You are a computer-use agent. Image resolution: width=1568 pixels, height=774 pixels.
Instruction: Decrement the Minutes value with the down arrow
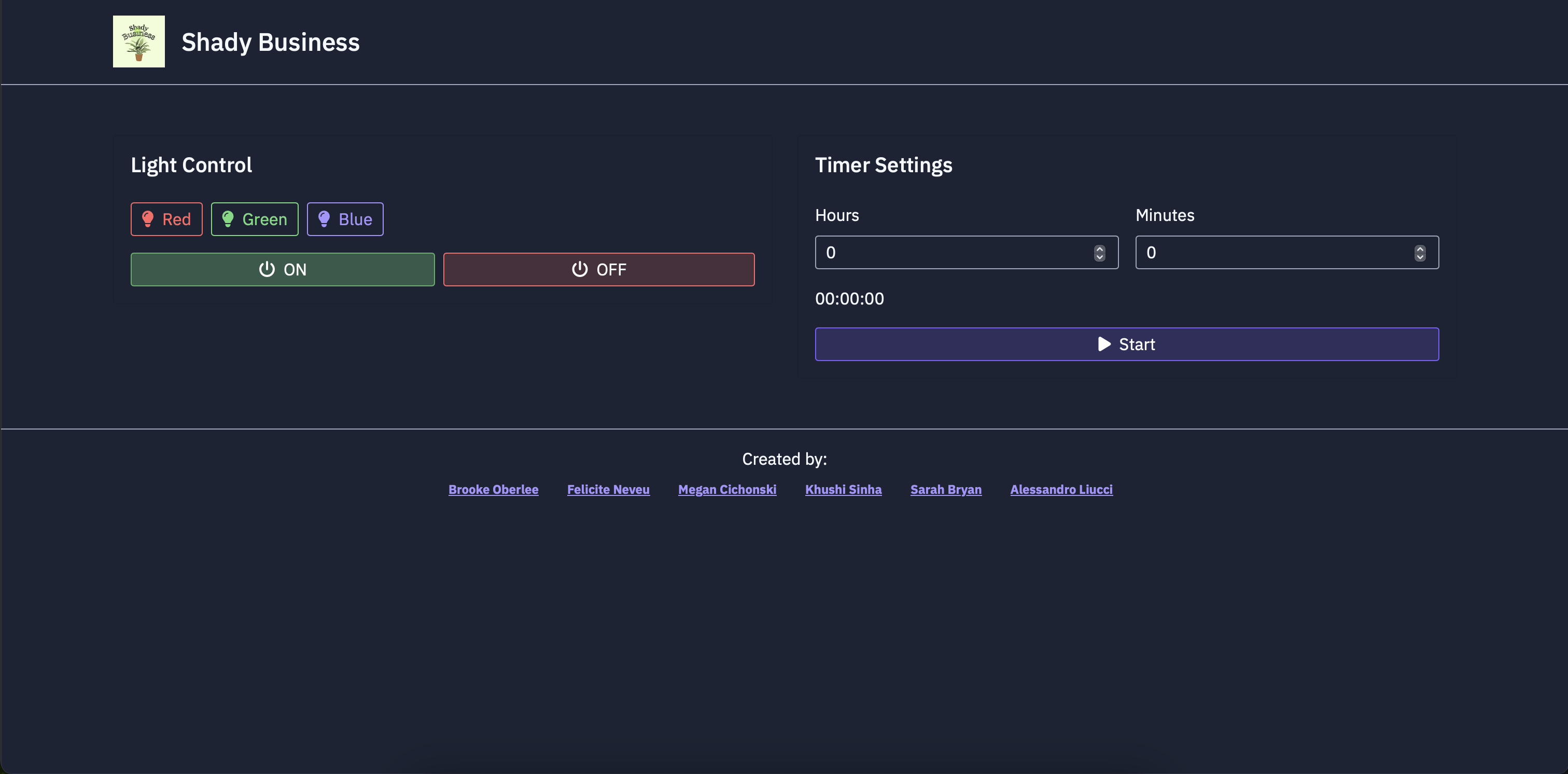tap(1420, 256)
